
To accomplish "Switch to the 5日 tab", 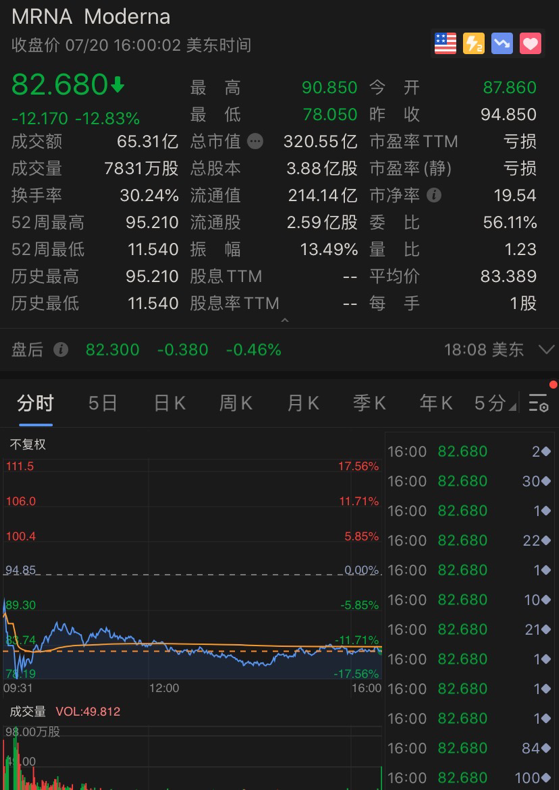I will 103,403.
